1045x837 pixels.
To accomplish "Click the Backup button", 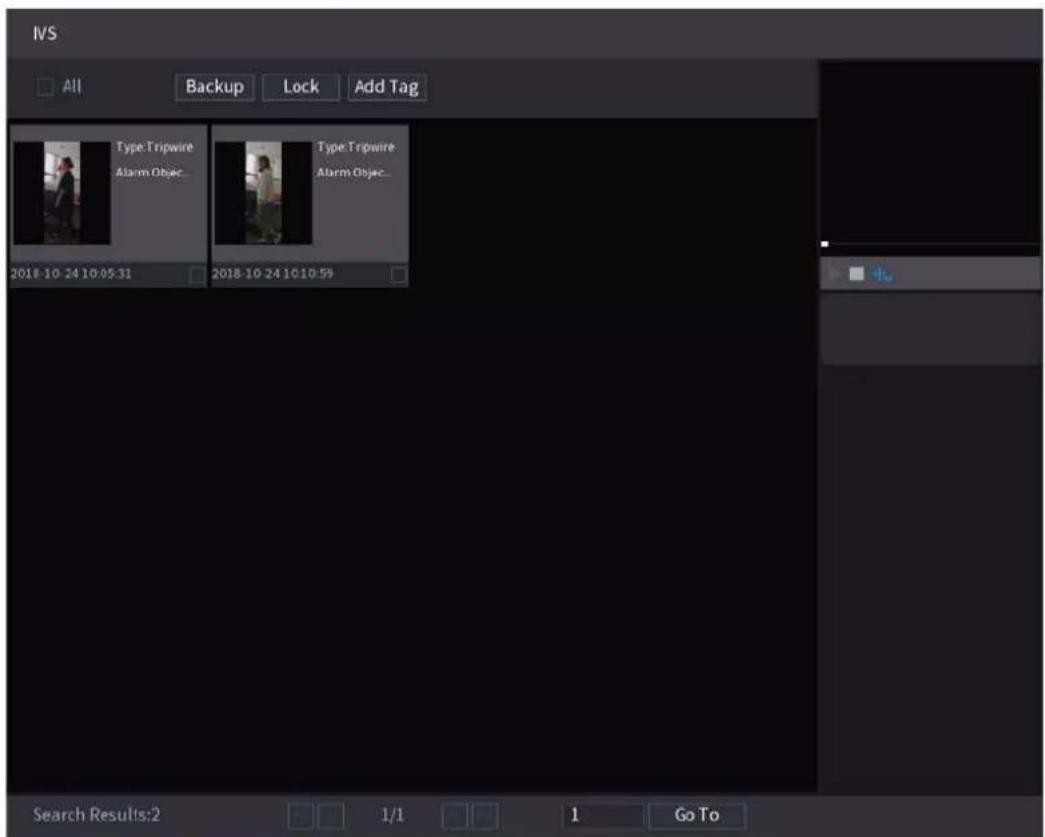I will [215, 87].
